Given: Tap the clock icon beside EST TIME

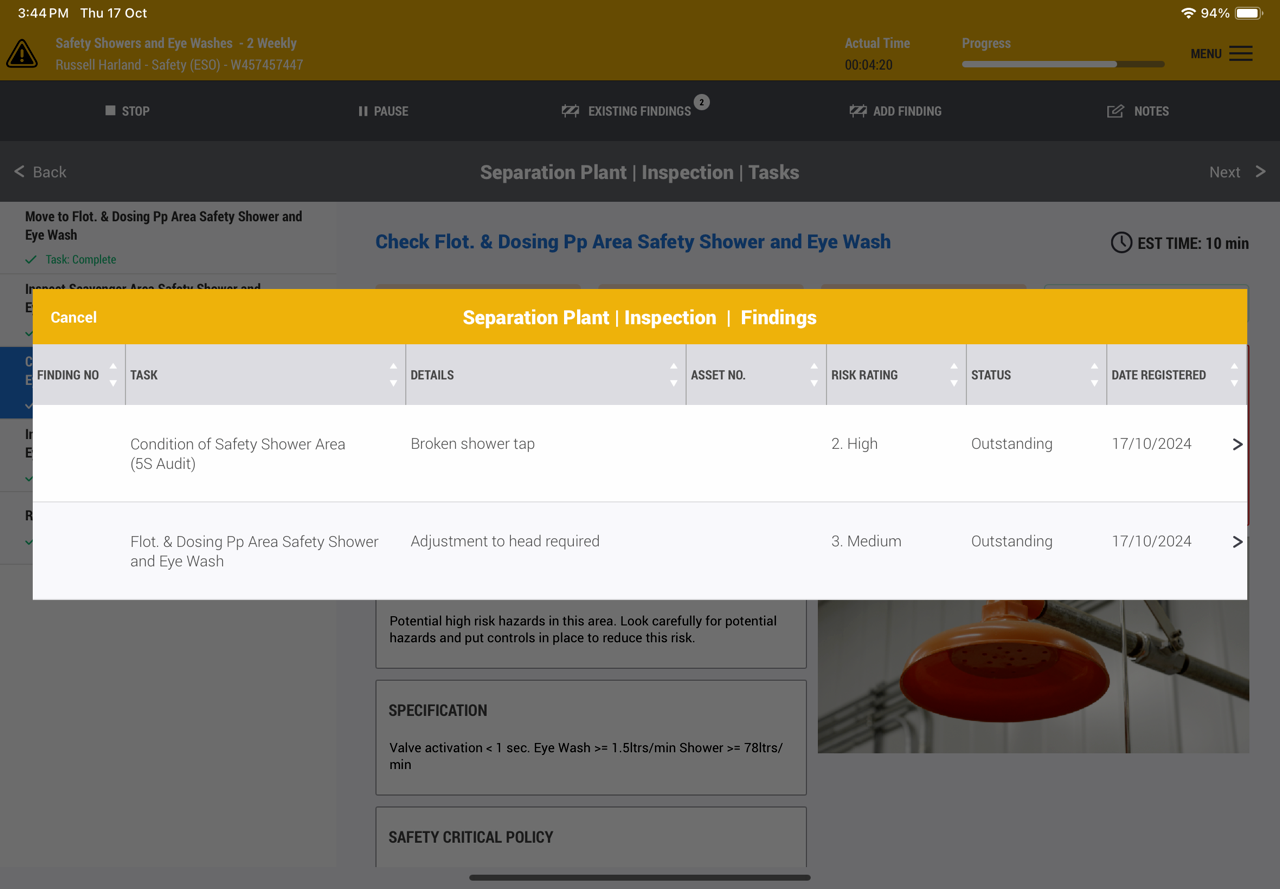Looking at the screenshot, I should coord(1121,243).
